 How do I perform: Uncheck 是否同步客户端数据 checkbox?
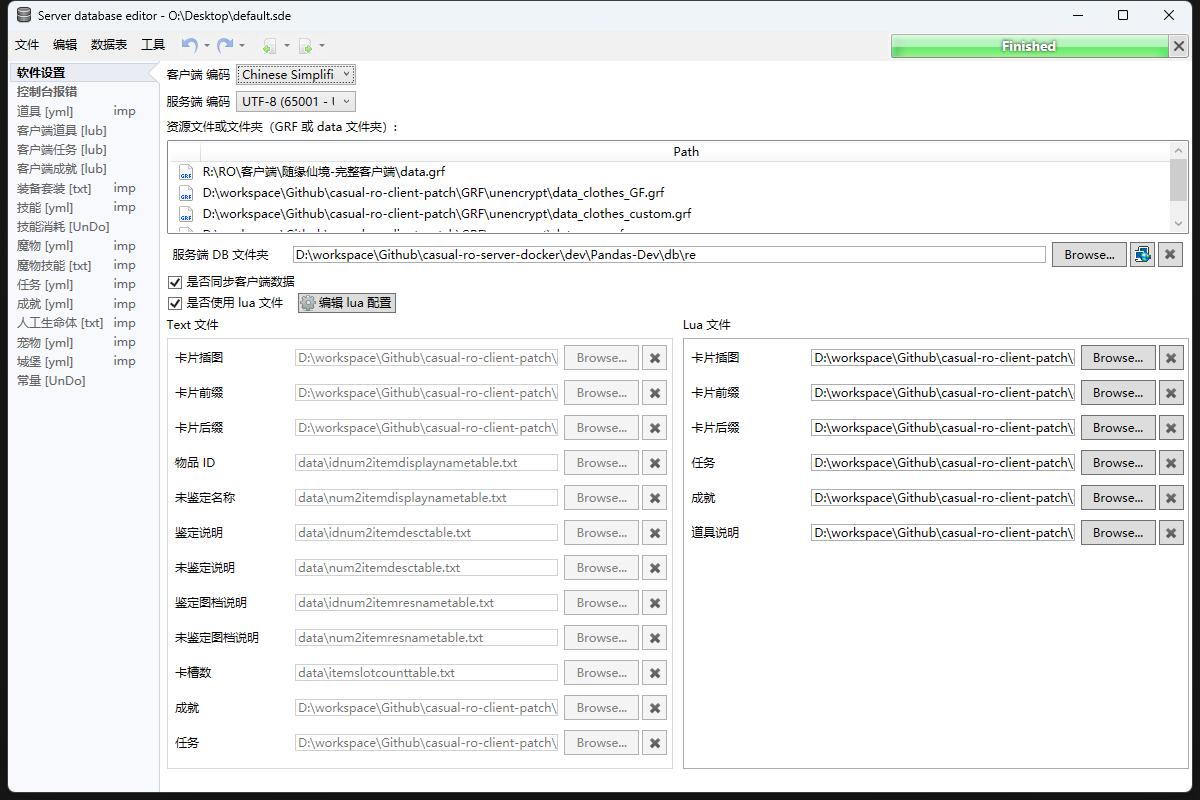click(x=176, y=282)
